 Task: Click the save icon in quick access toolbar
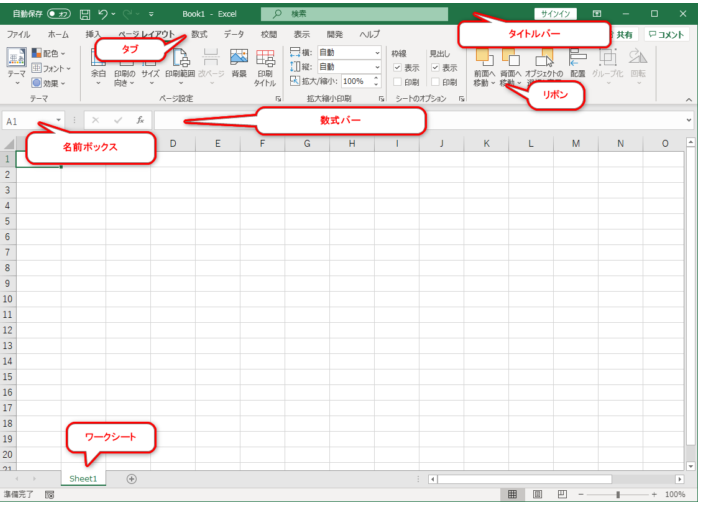click(x=84, y=15)
